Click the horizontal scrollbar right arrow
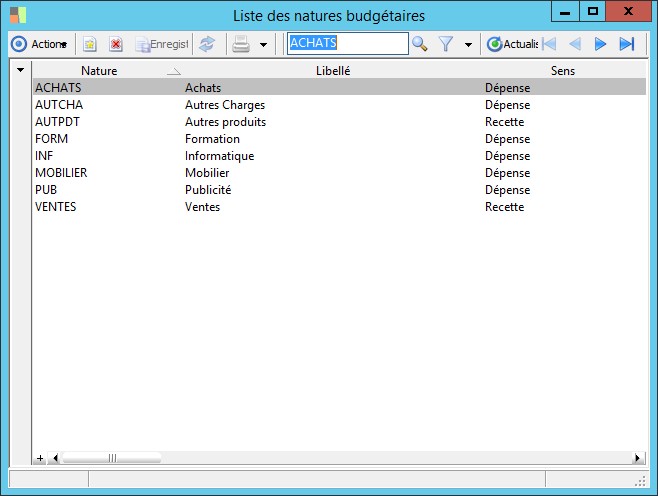This screenshot has width=658, height=496. tap(637, 458)
